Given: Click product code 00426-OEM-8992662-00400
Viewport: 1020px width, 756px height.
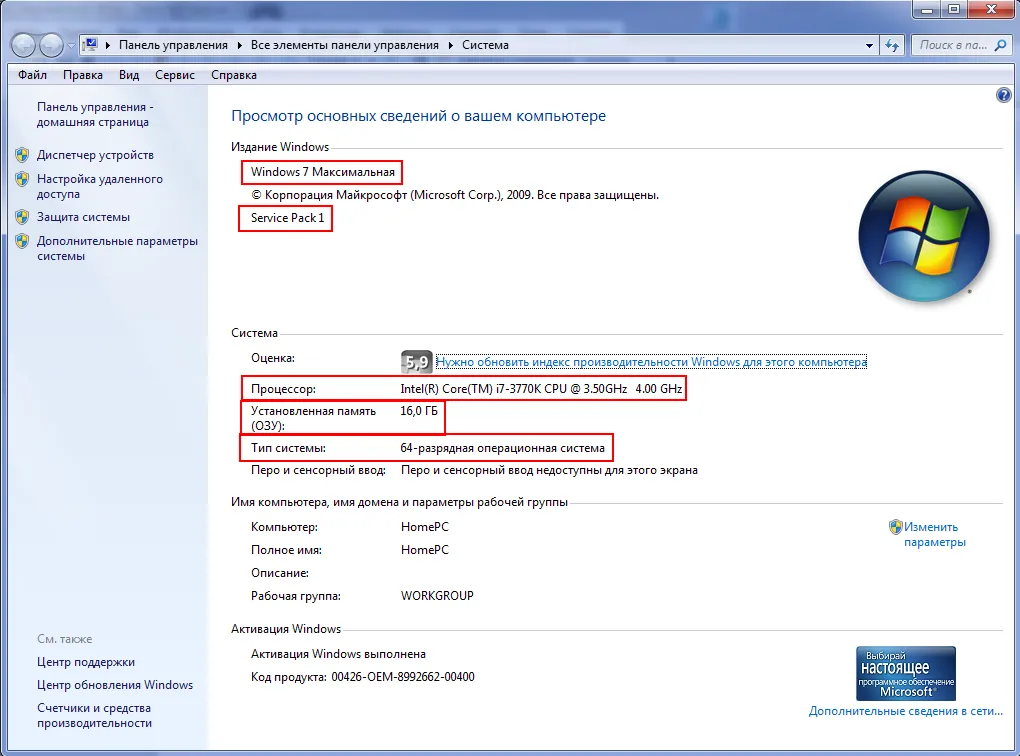Looking at the screenshot, I should (403, 677).
